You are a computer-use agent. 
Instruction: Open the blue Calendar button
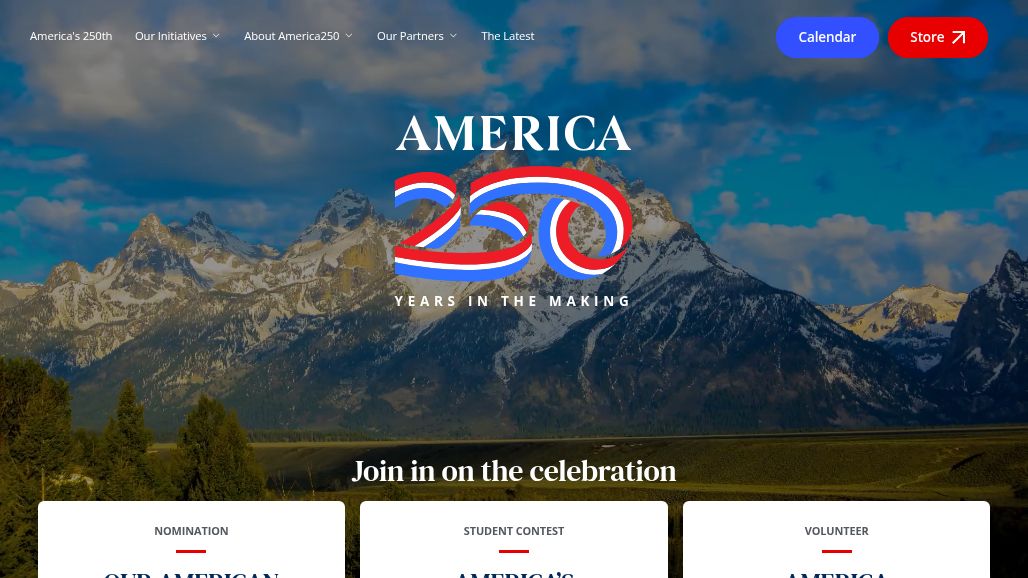pyautogui.click(x=827, y=37)
